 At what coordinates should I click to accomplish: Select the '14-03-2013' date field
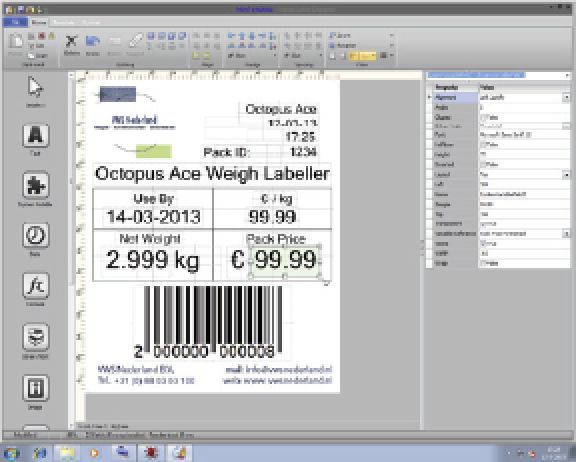[x=153, y=217]
